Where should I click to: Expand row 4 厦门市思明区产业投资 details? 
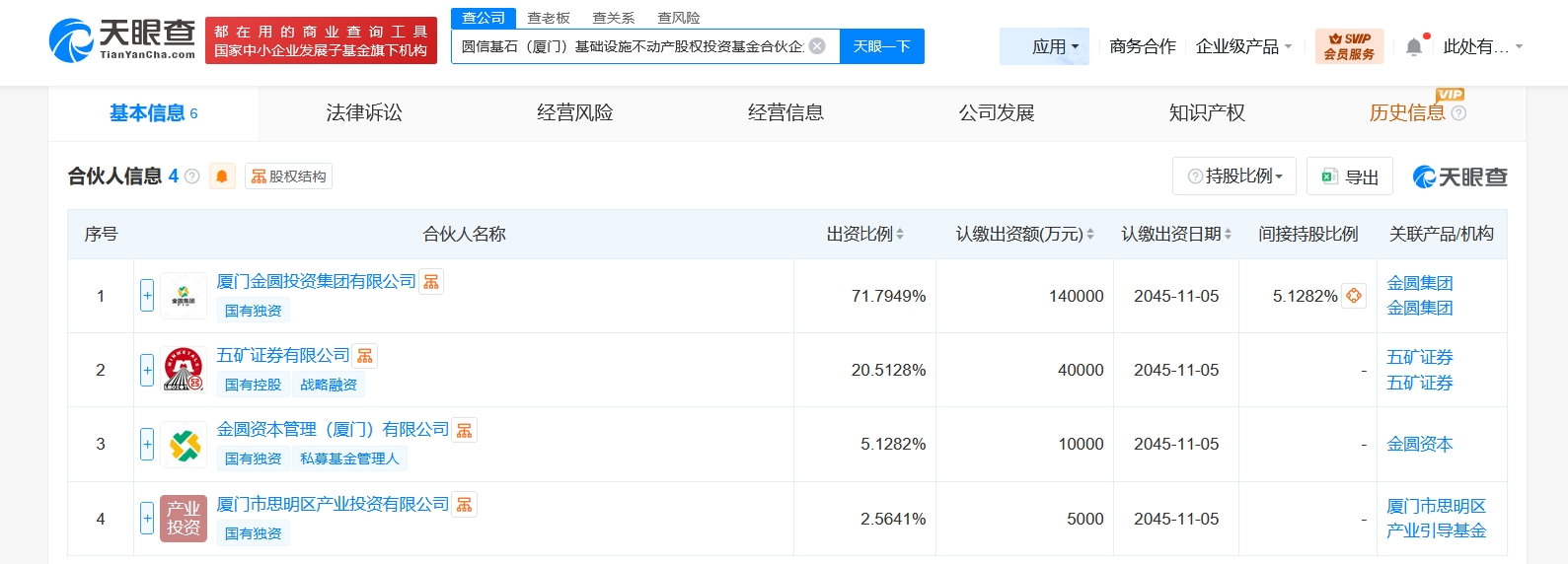[x=147, y=519]
